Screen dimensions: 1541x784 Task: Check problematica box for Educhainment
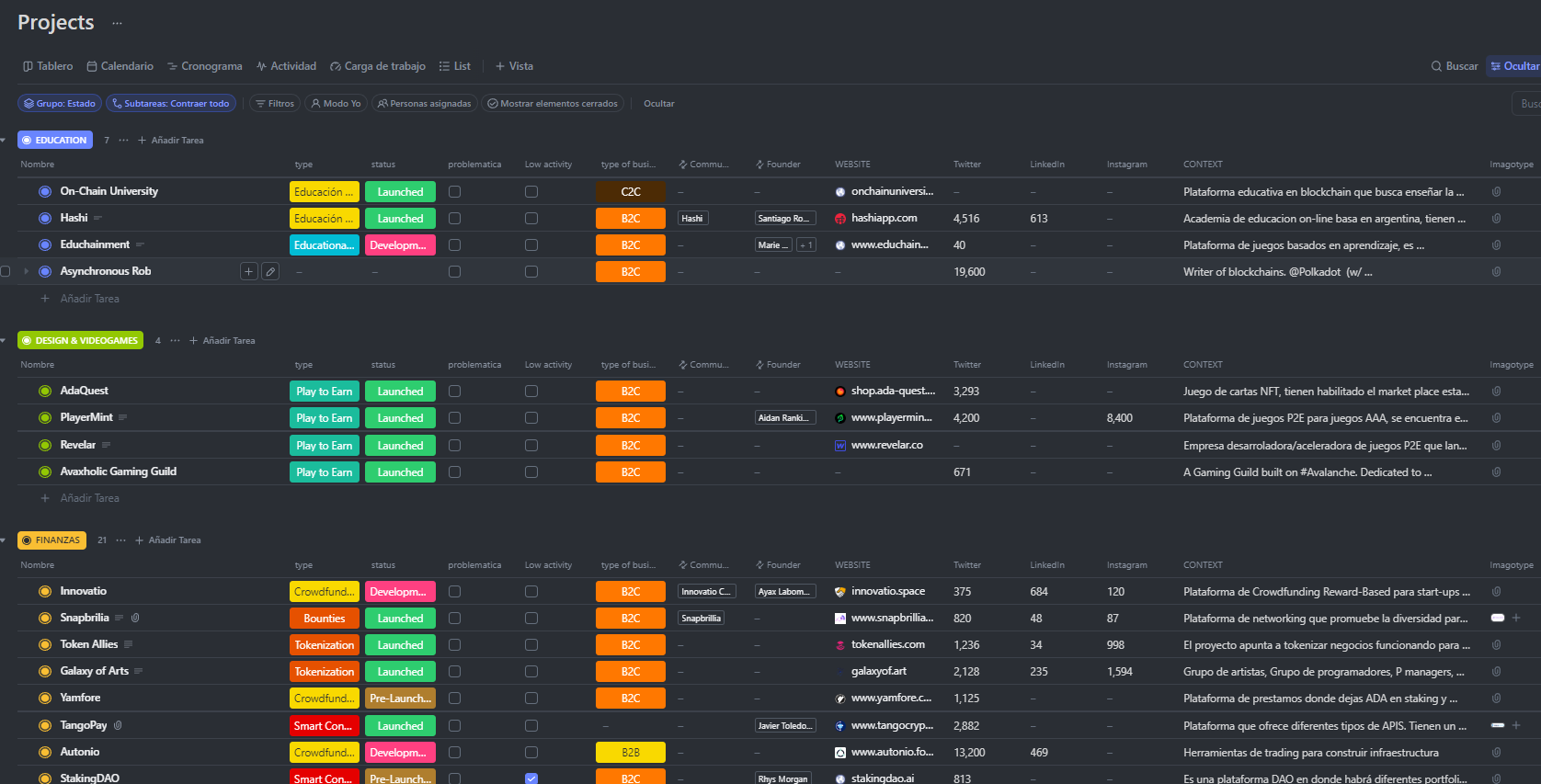click(454, 245)
